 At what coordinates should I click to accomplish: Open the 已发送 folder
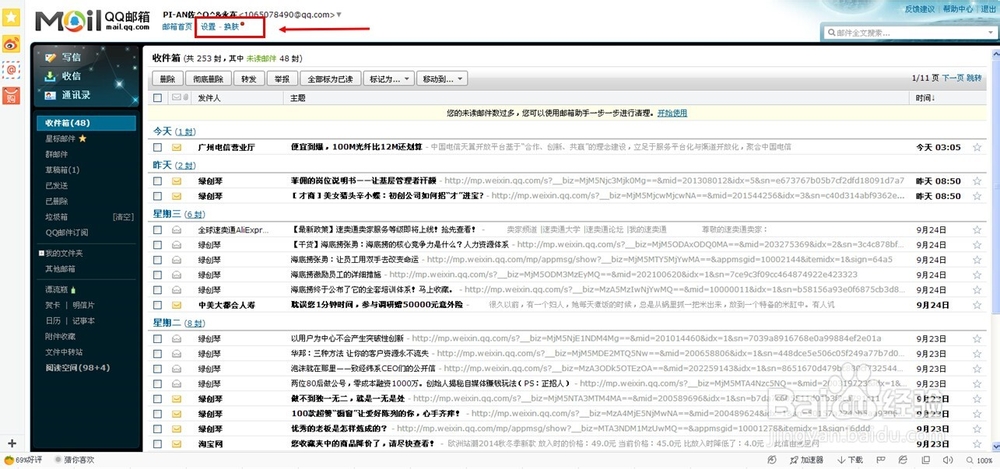[x=56, y=186]
